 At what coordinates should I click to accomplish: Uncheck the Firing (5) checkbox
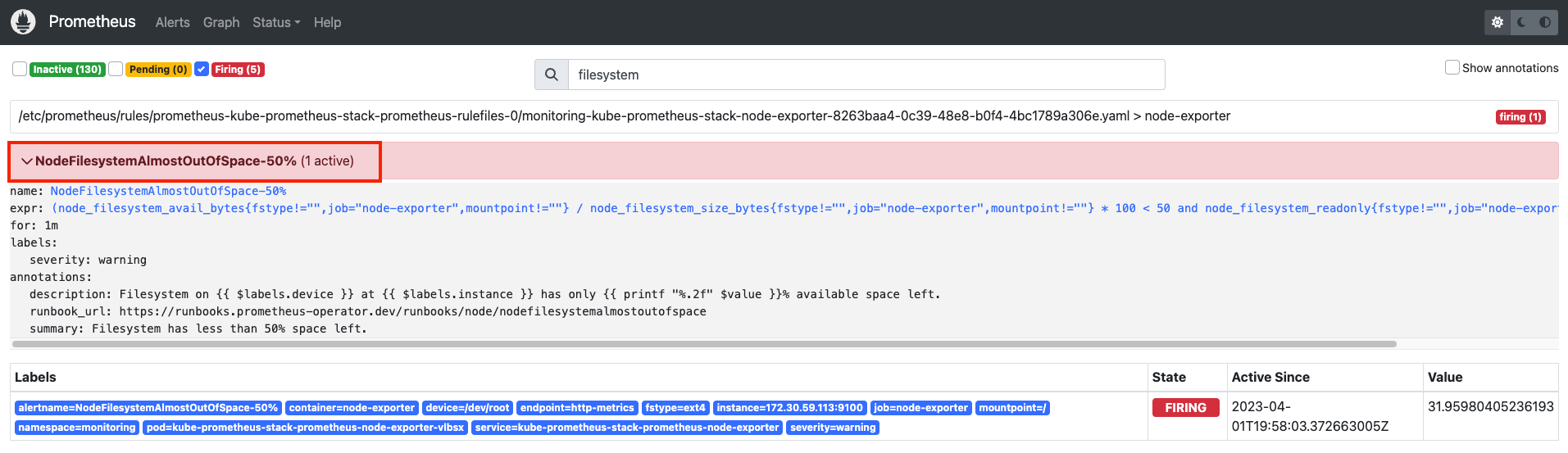point(202,69)
